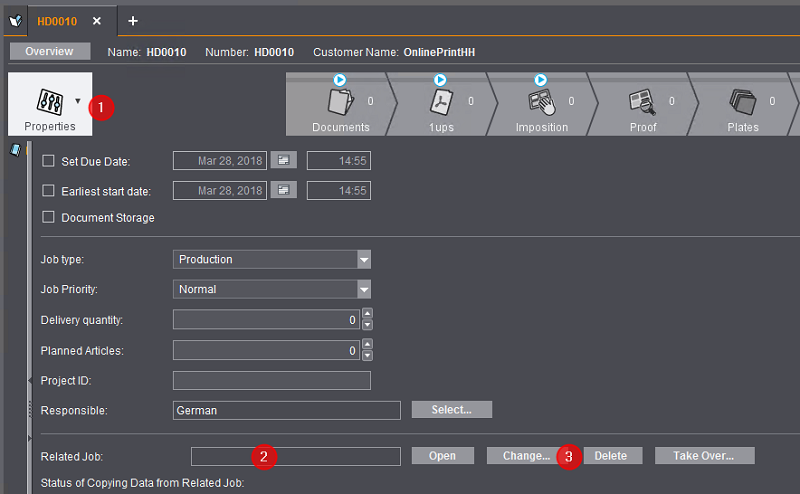Enable the Earliest start date checkbox

48,191
